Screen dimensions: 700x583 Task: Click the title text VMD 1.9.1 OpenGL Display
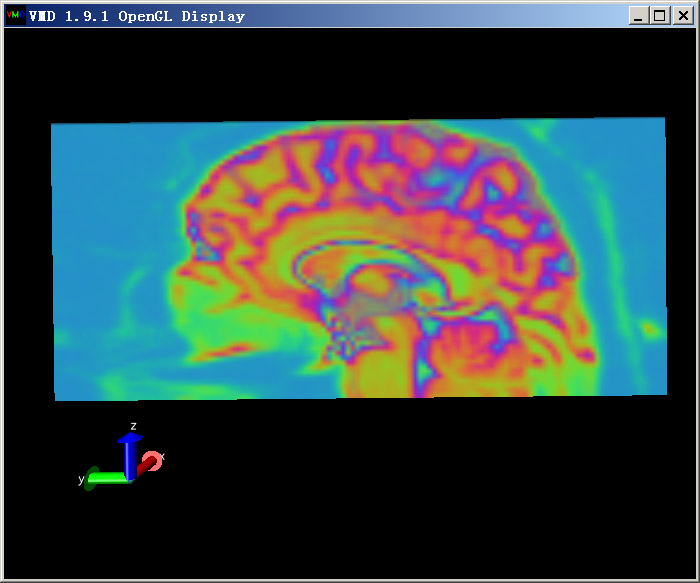137,17
